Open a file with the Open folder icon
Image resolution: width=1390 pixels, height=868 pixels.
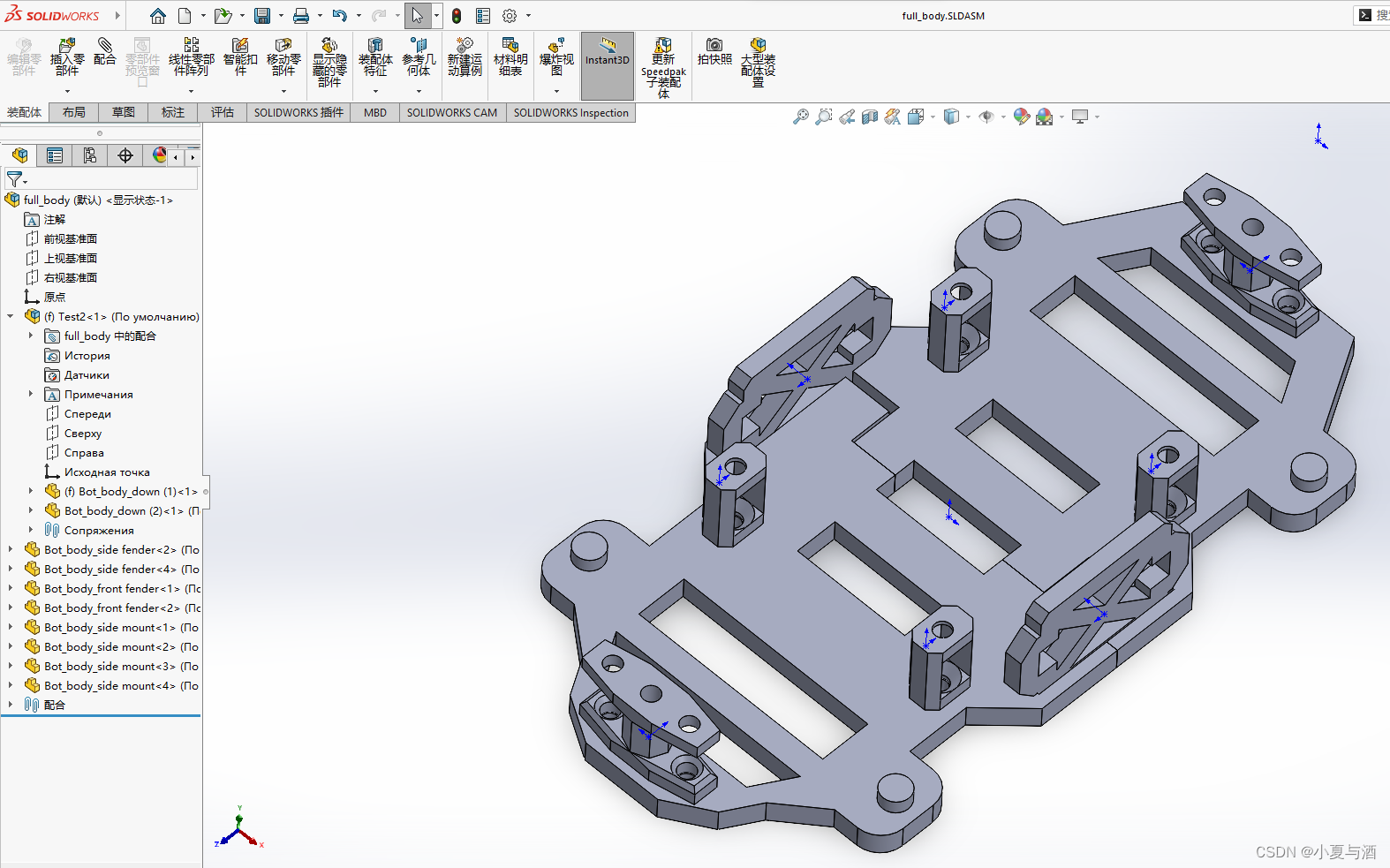(x=223, y=16)
